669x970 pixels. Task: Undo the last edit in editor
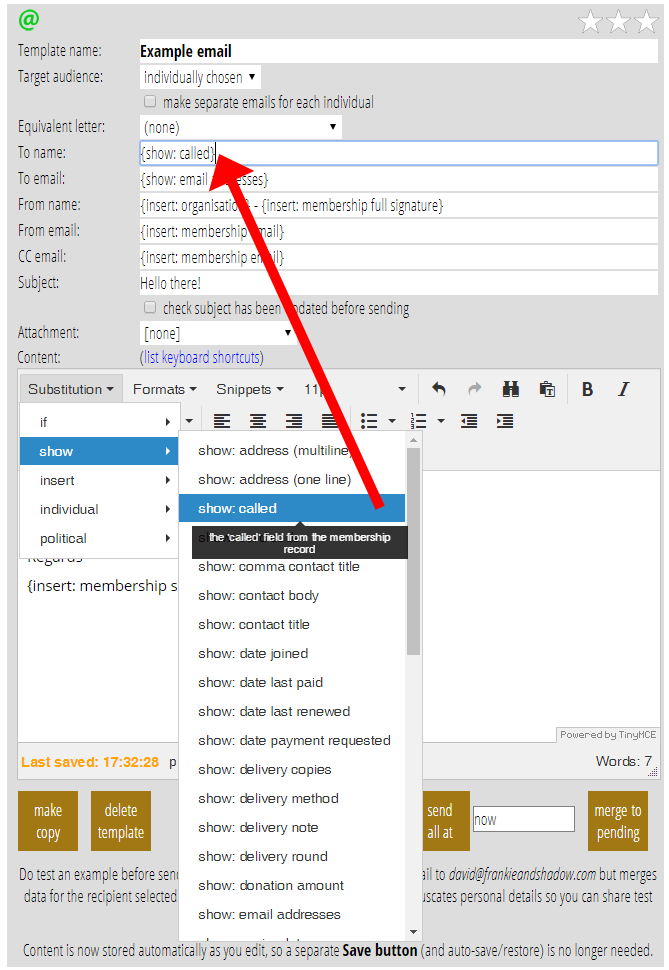point(439,389)
